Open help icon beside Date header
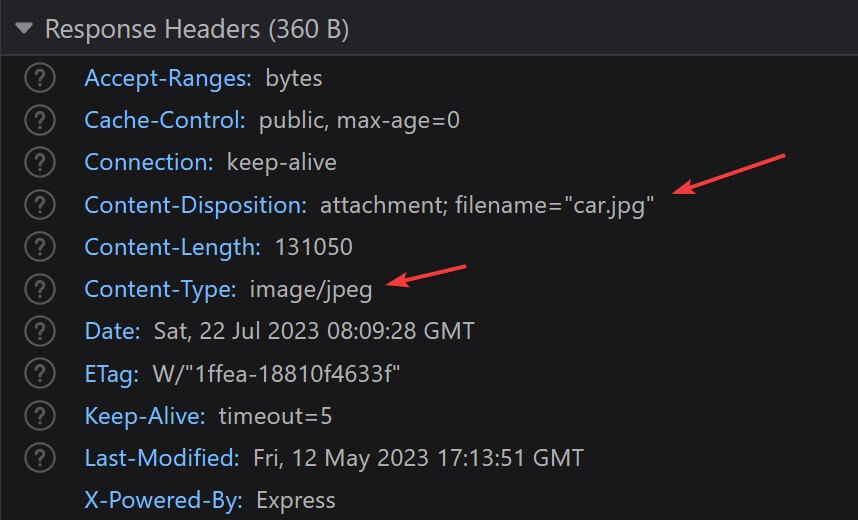 [40, 331]
